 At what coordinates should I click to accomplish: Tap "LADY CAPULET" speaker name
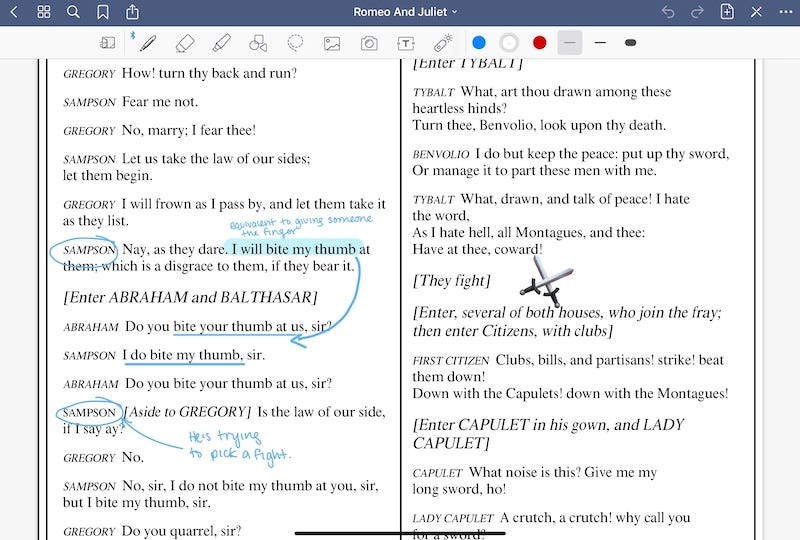tap(453, 518)
